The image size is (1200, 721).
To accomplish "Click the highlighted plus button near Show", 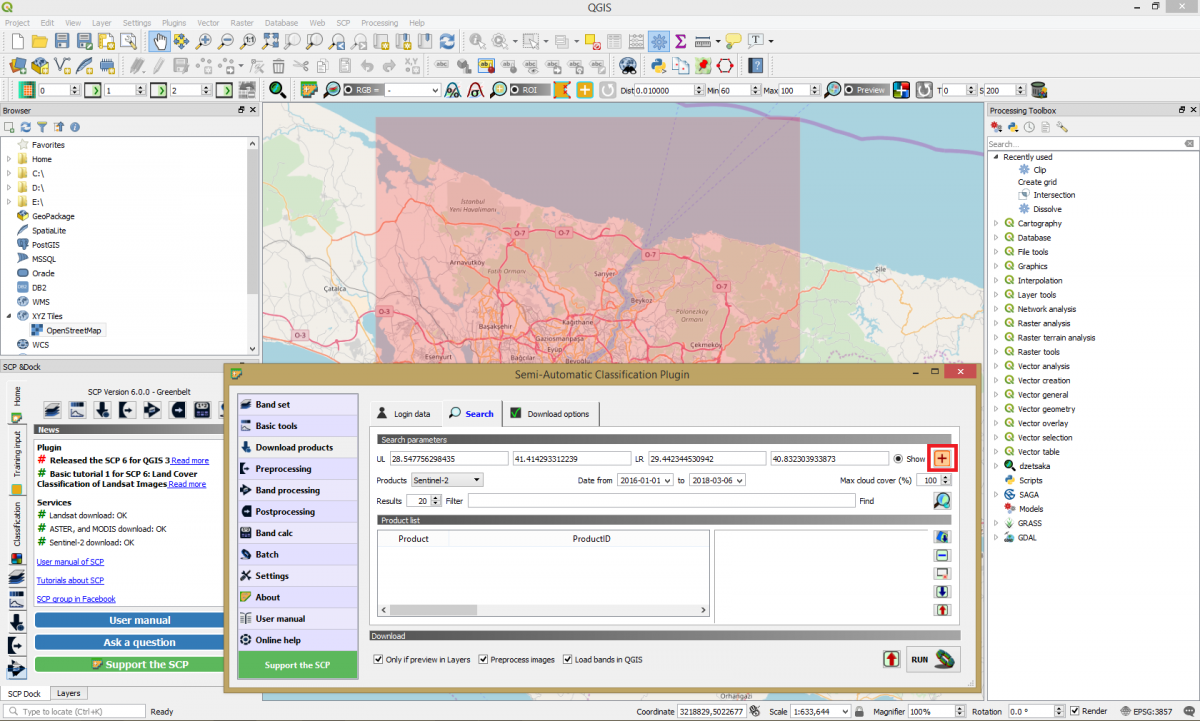I will (x=941, y=458).
